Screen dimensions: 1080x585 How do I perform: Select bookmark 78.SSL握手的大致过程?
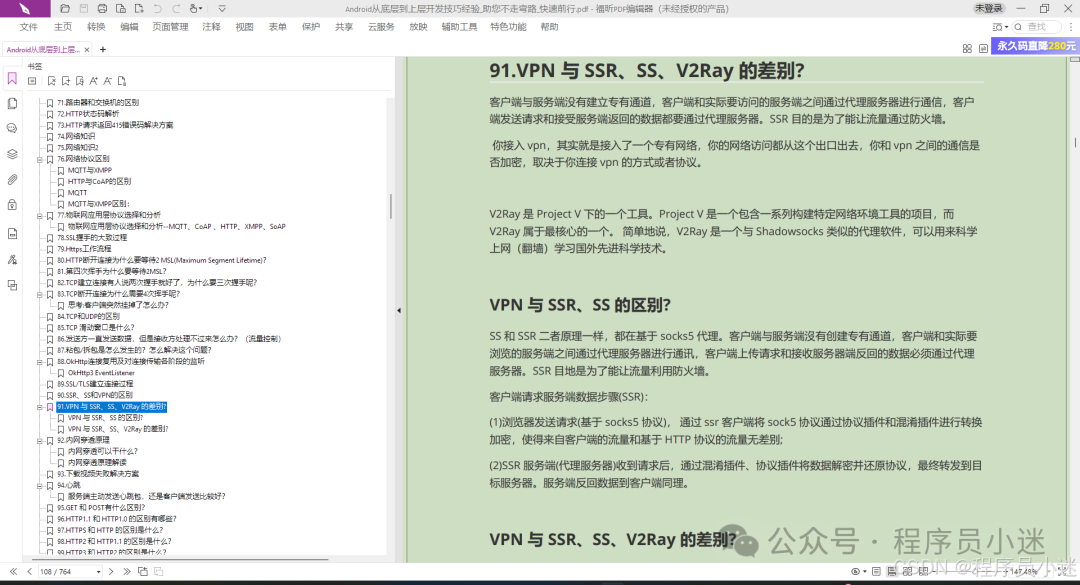point(92,238)
